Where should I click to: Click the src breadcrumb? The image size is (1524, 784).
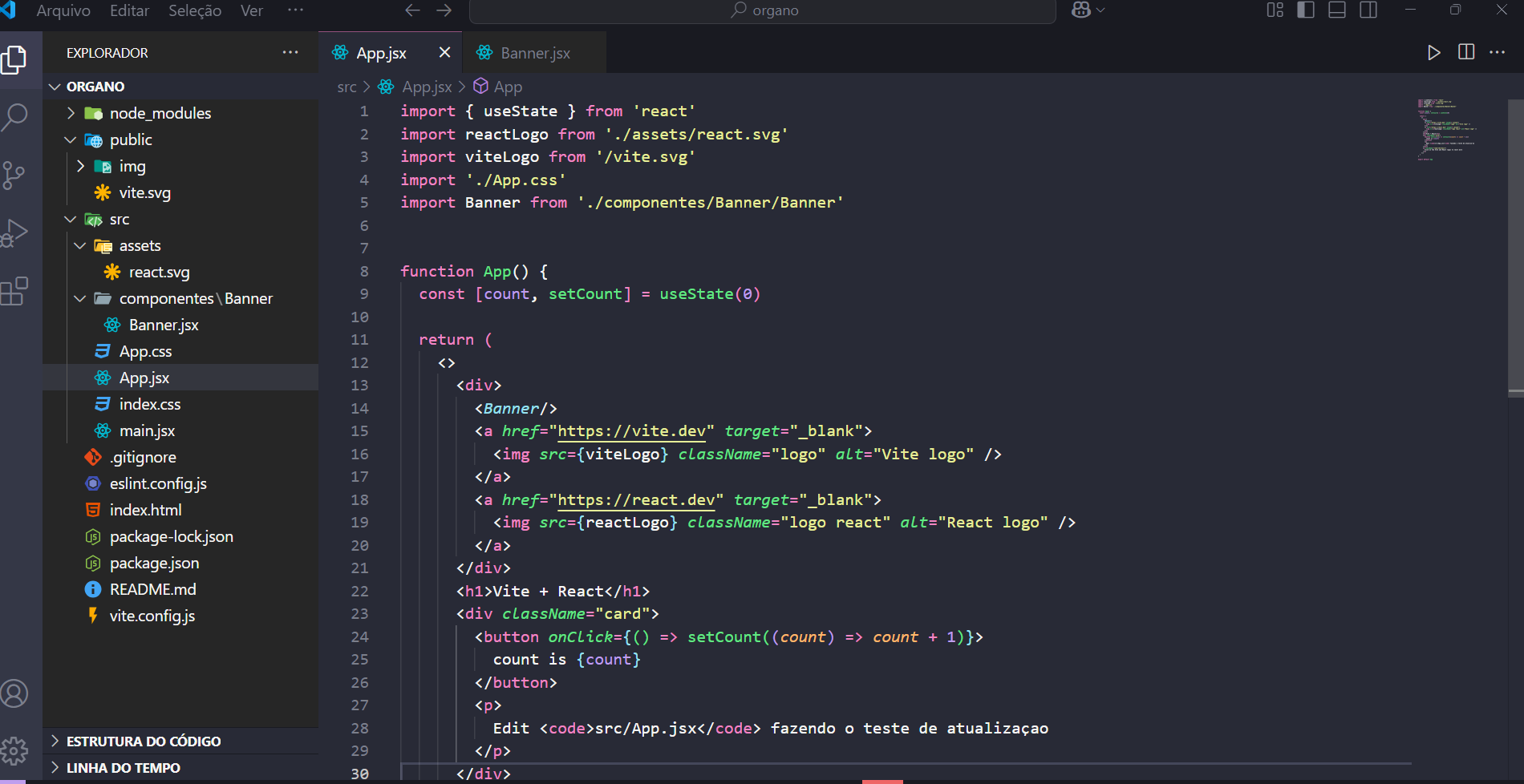347,87
